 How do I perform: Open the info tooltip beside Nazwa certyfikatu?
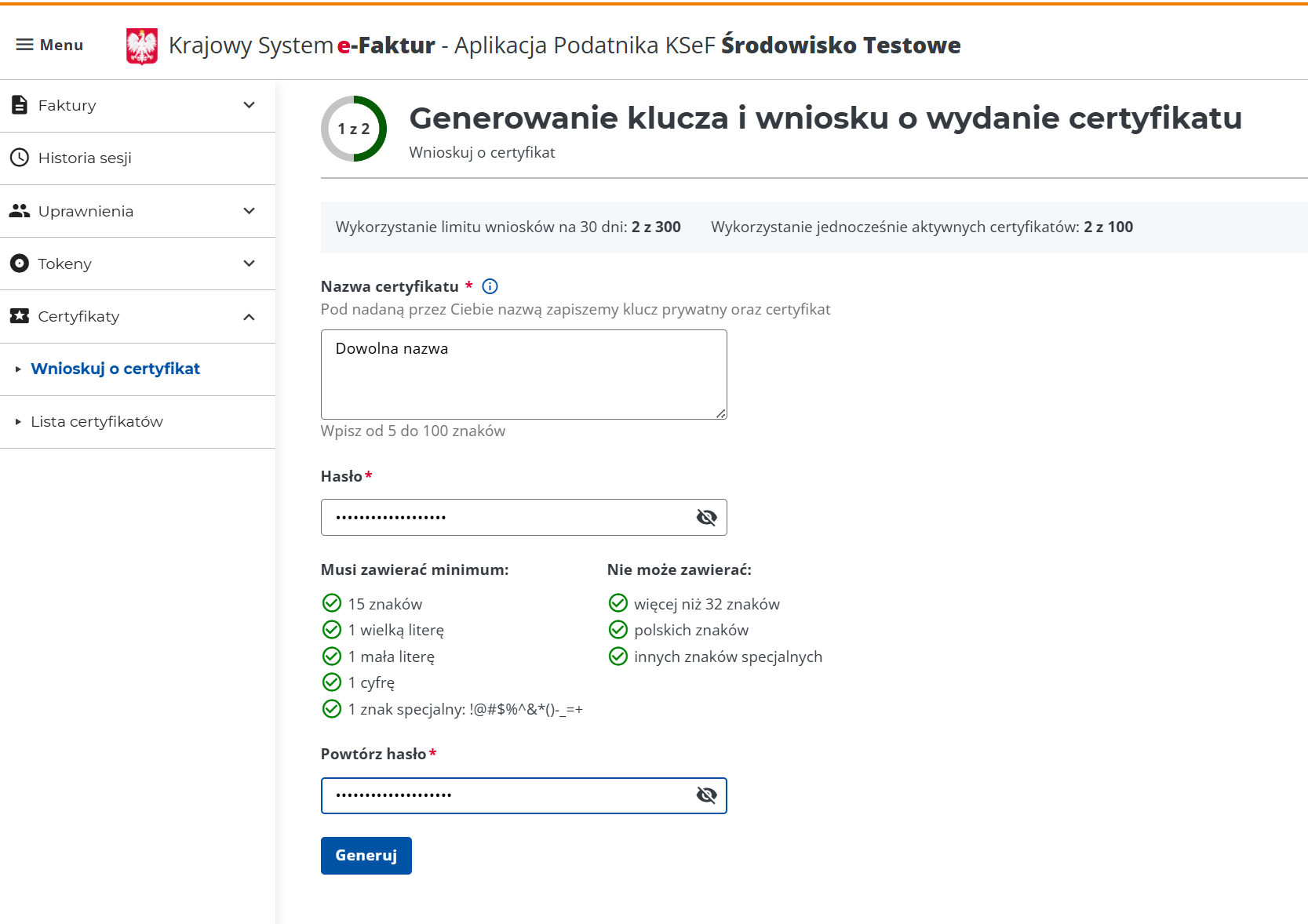(x=490, y=286)
